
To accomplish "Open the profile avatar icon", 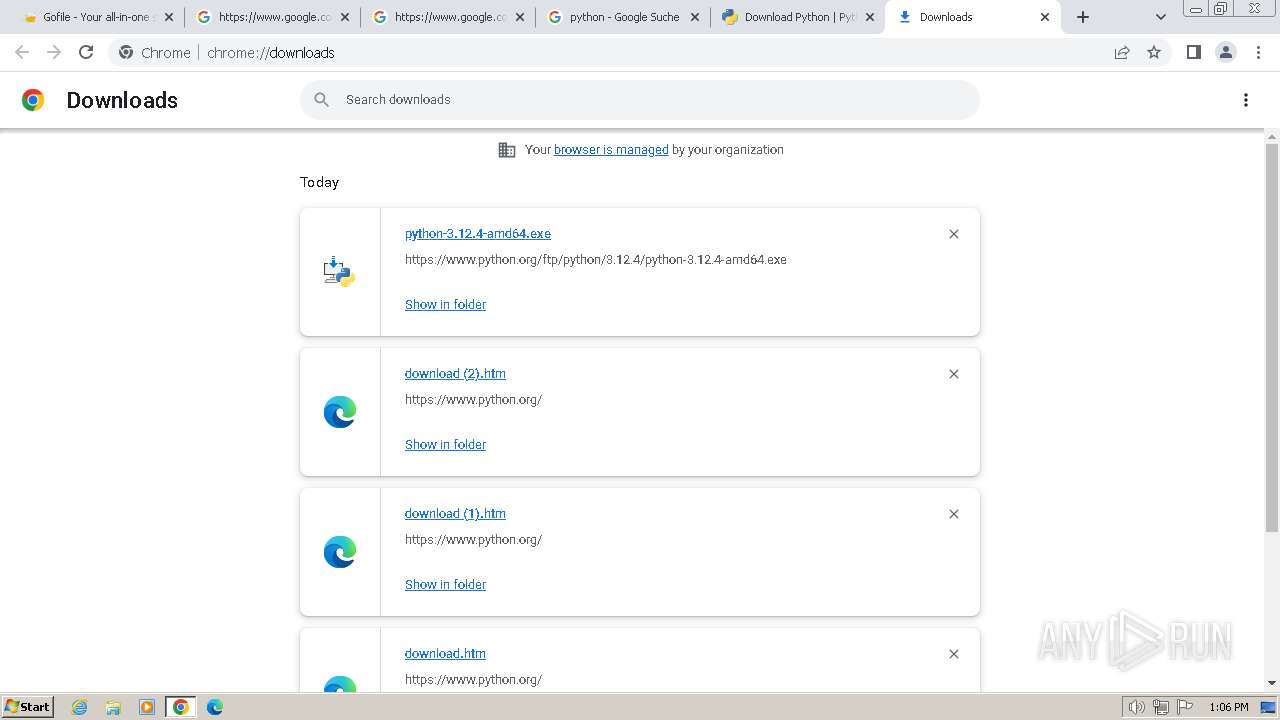I will [1226, 52].
